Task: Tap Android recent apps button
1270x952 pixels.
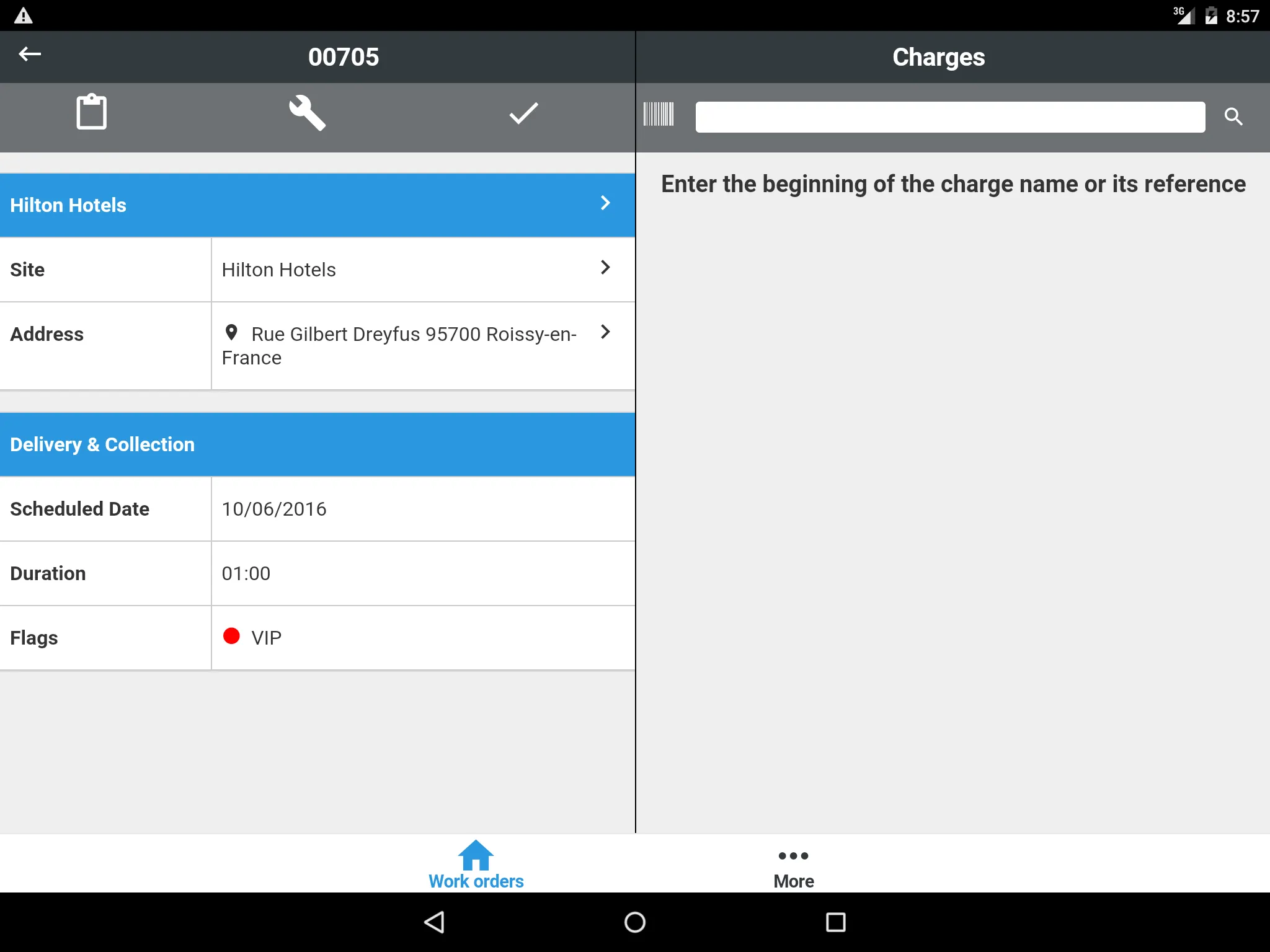Action: pos(835,922)
